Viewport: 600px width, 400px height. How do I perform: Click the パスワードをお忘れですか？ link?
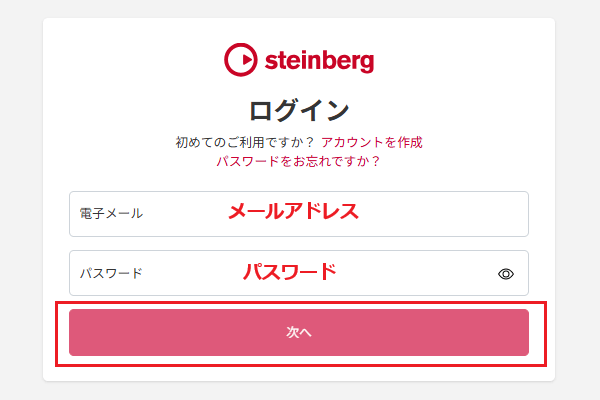click(x=298, y=161)
